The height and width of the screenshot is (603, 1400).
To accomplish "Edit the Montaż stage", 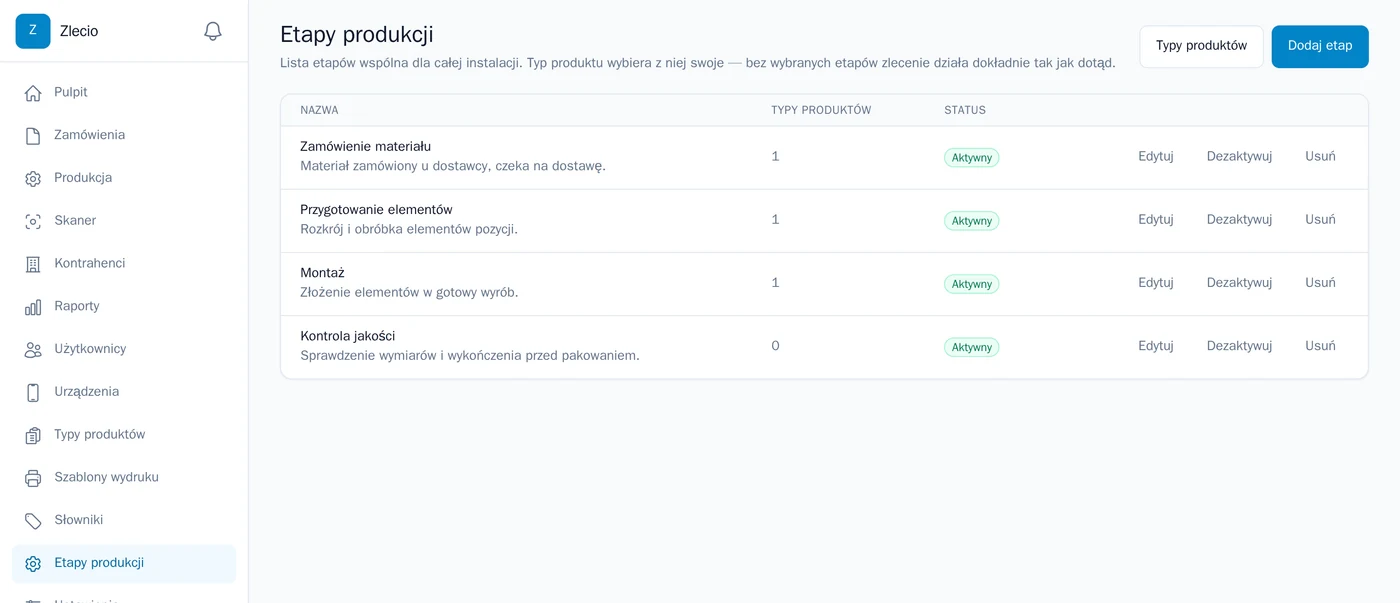I will coord(1155,282).
